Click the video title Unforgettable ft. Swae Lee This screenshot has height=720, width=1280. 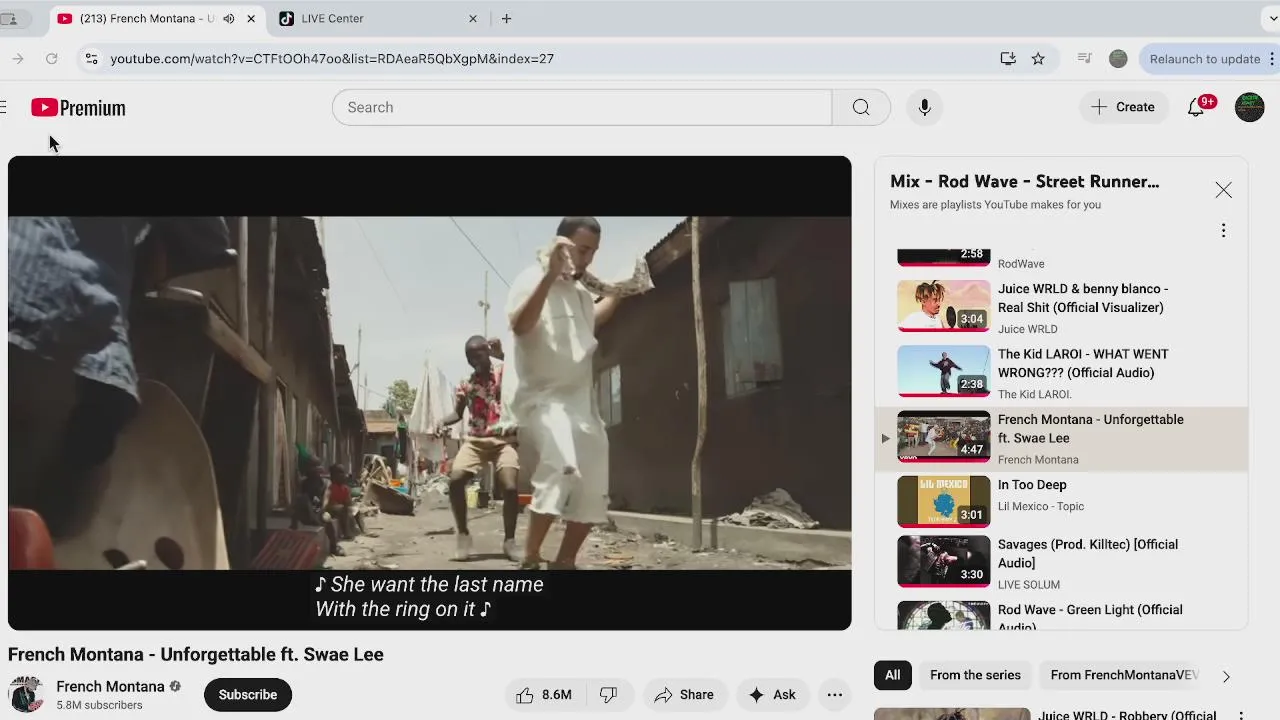coord(196,654)
